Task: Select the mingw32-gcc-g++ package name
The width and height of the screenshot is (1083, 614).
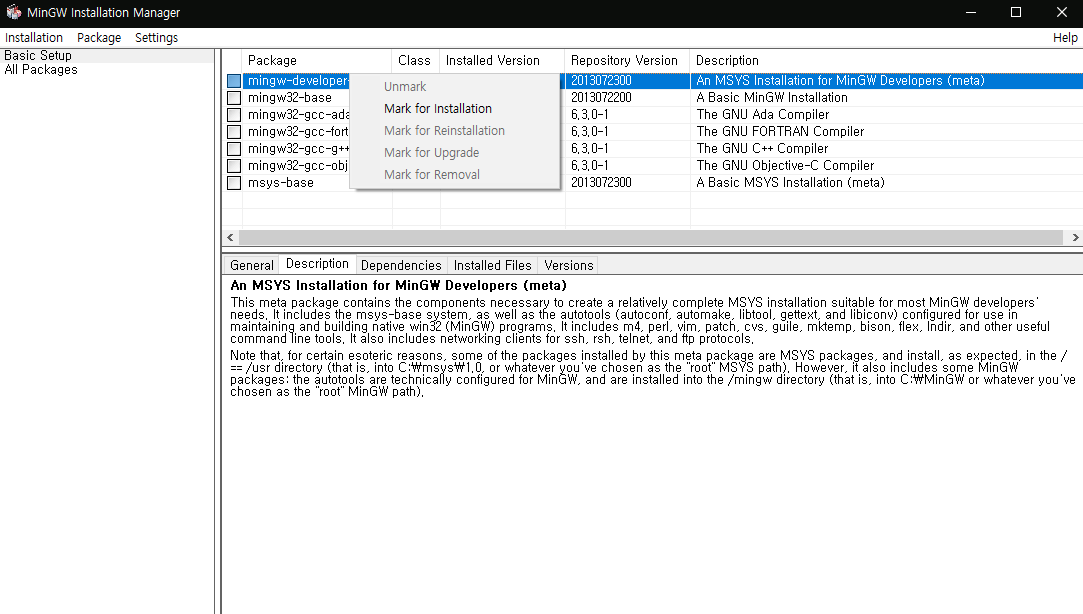Action: click(298, 148)
